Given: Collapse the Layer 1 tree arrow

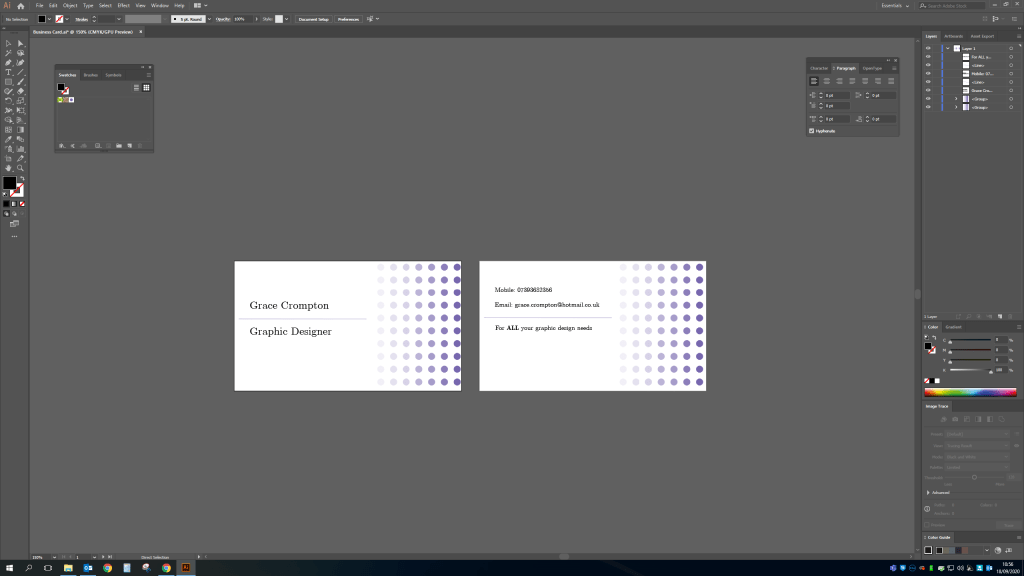Looking at the screenshot, I should 947,48.
